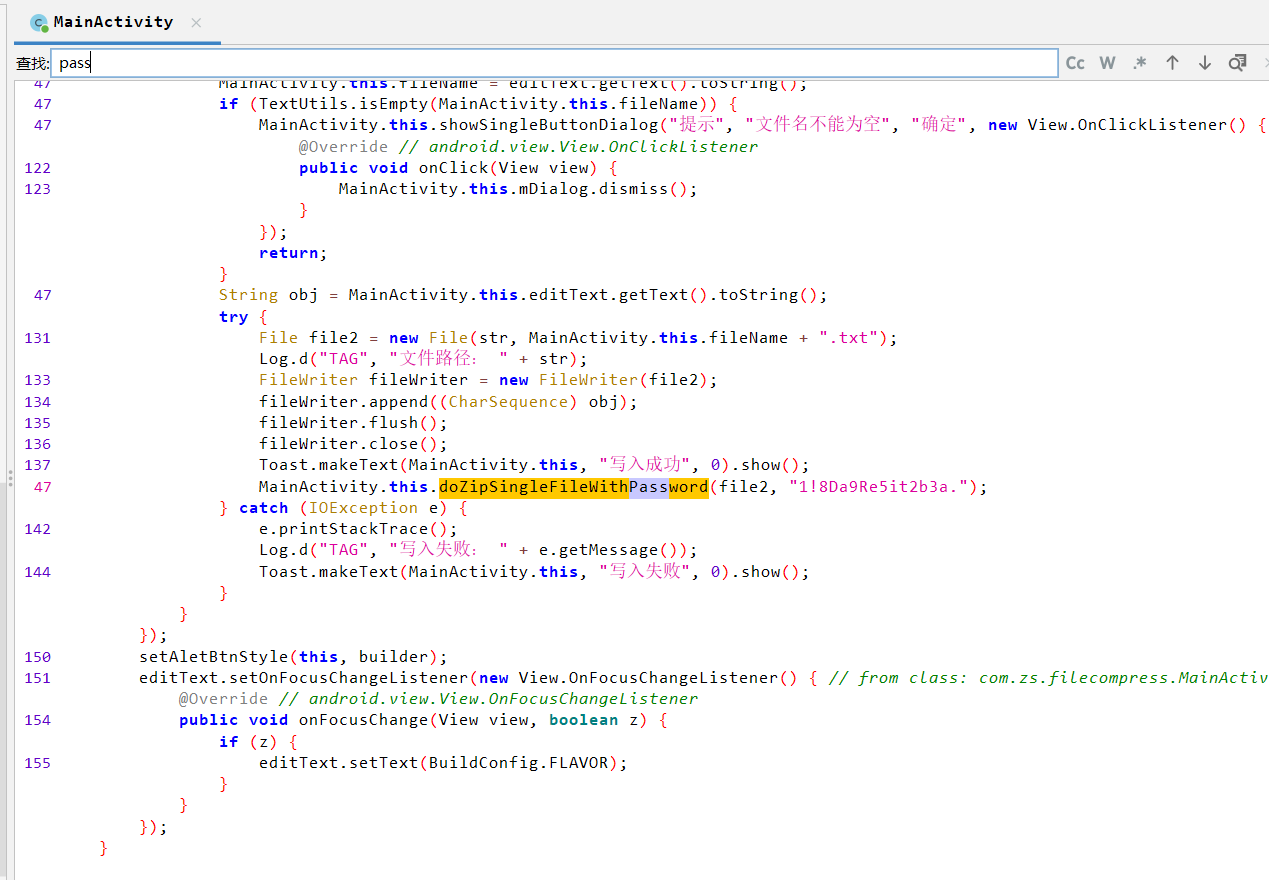
Task: Click the new FileWriter(file2) expression
Action: click(603, 380)
